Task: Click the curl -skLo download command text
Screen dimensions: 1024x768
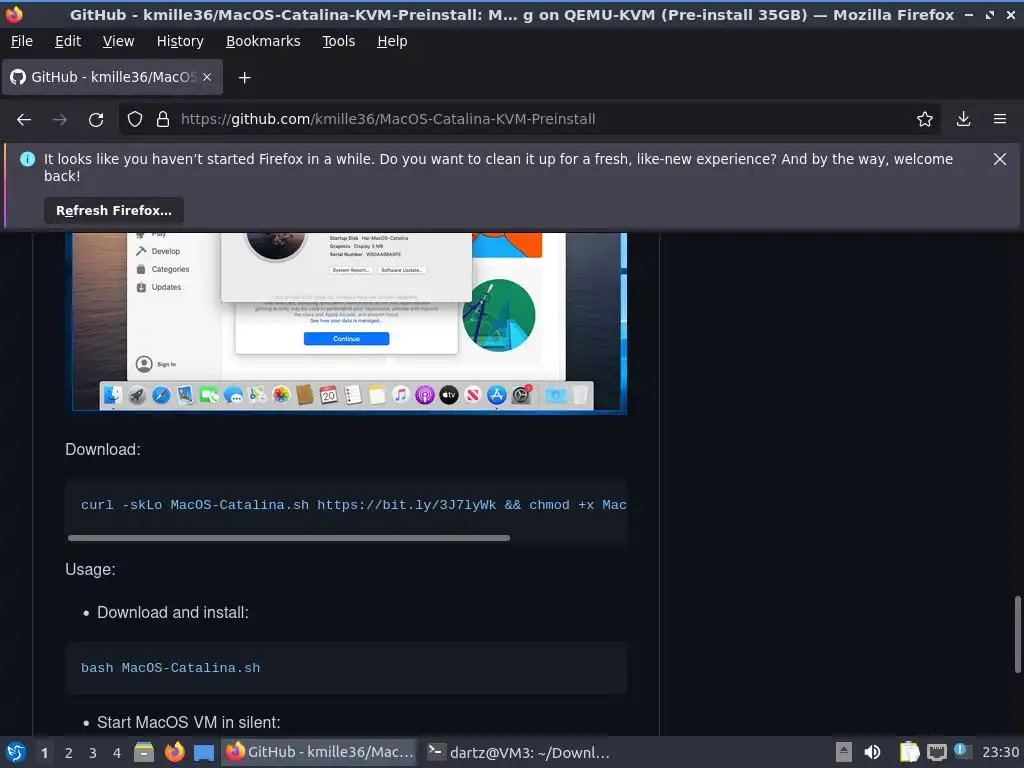Action: [353, 505]
